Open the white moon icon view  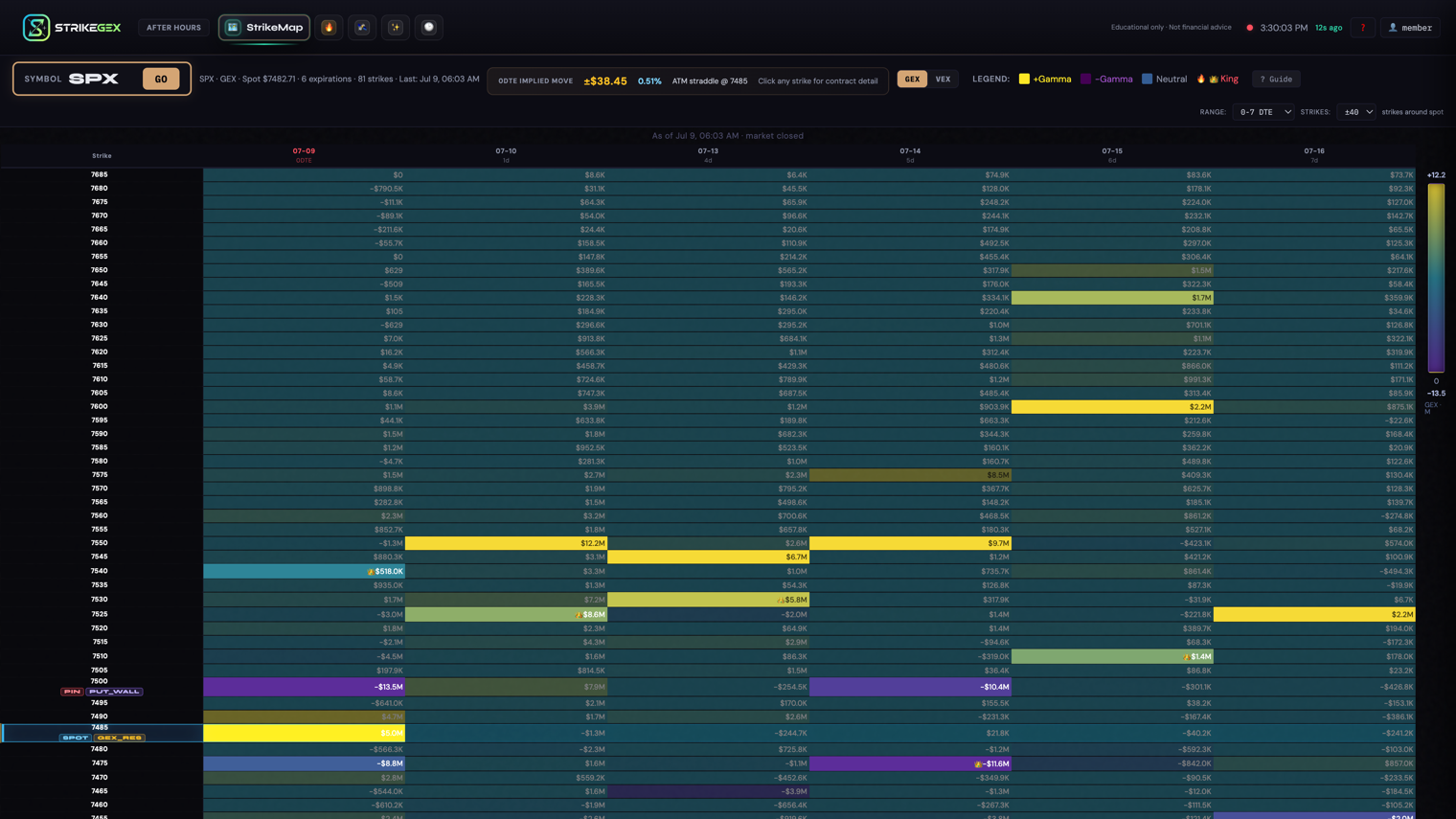coord(429,28)
